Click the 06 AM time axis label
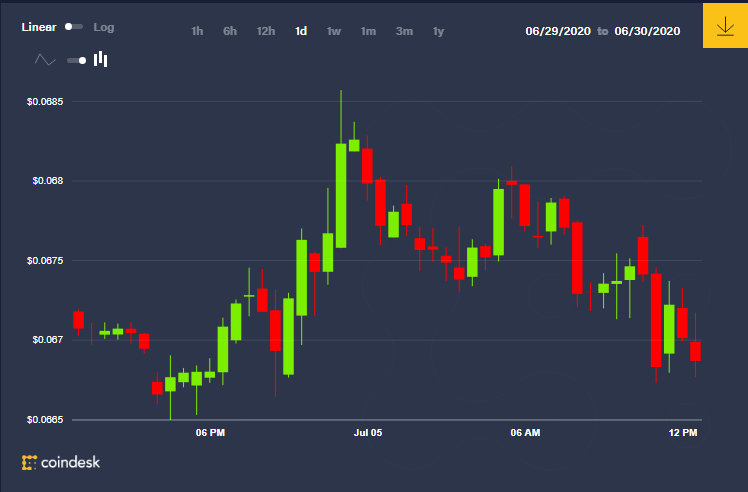 click(525, 433)
